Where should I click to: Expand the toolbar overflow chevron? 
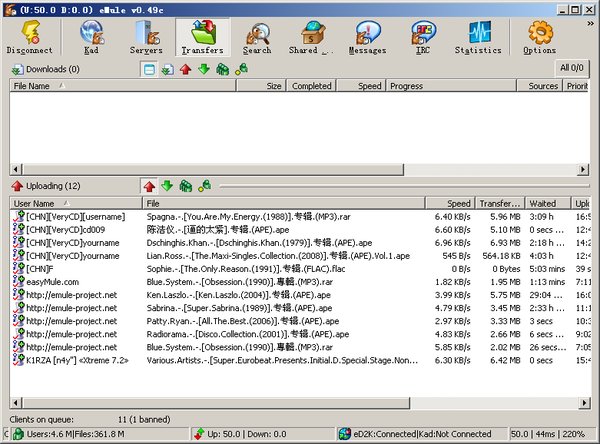[590, 24]
